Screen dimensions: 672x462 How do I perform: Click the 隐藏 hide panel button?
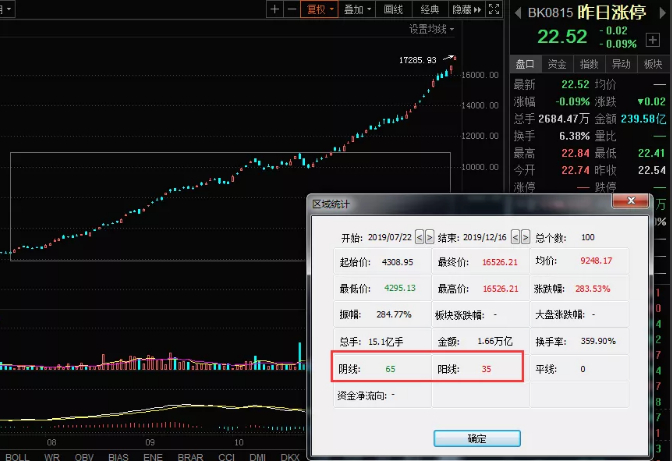[467, 9]
